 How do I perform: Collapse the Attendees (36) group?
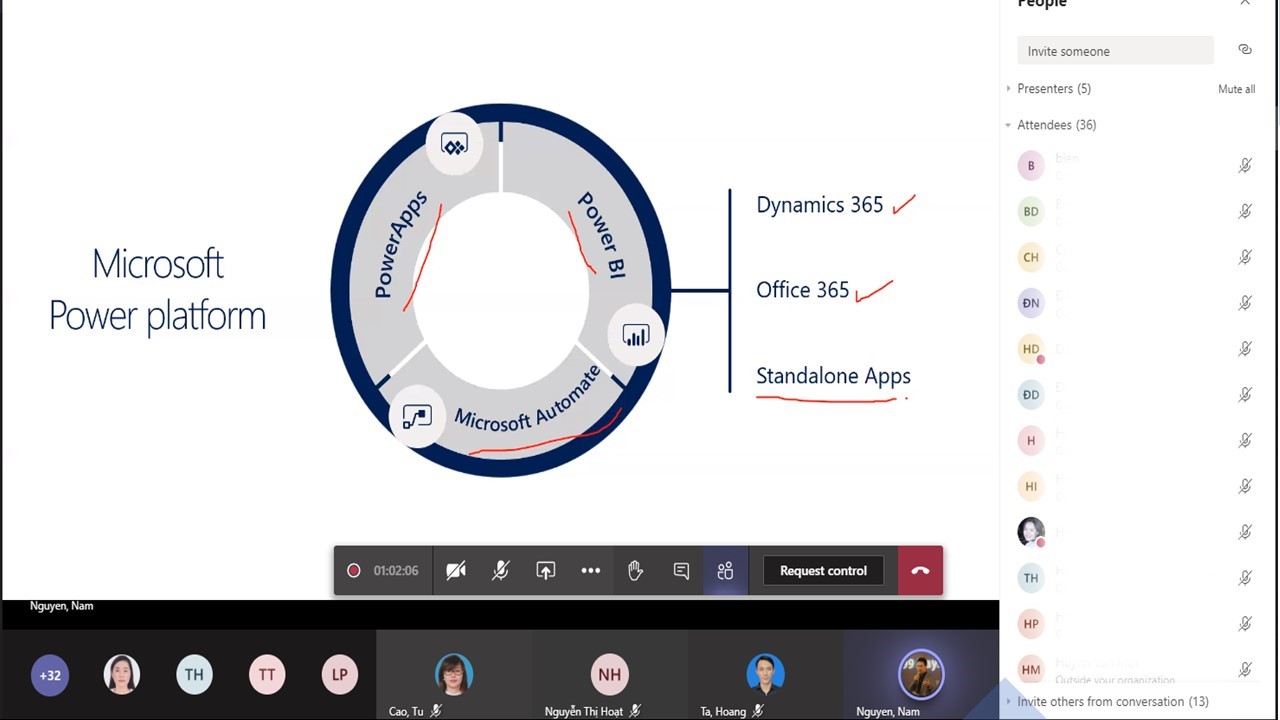[x=1051, y=125]
